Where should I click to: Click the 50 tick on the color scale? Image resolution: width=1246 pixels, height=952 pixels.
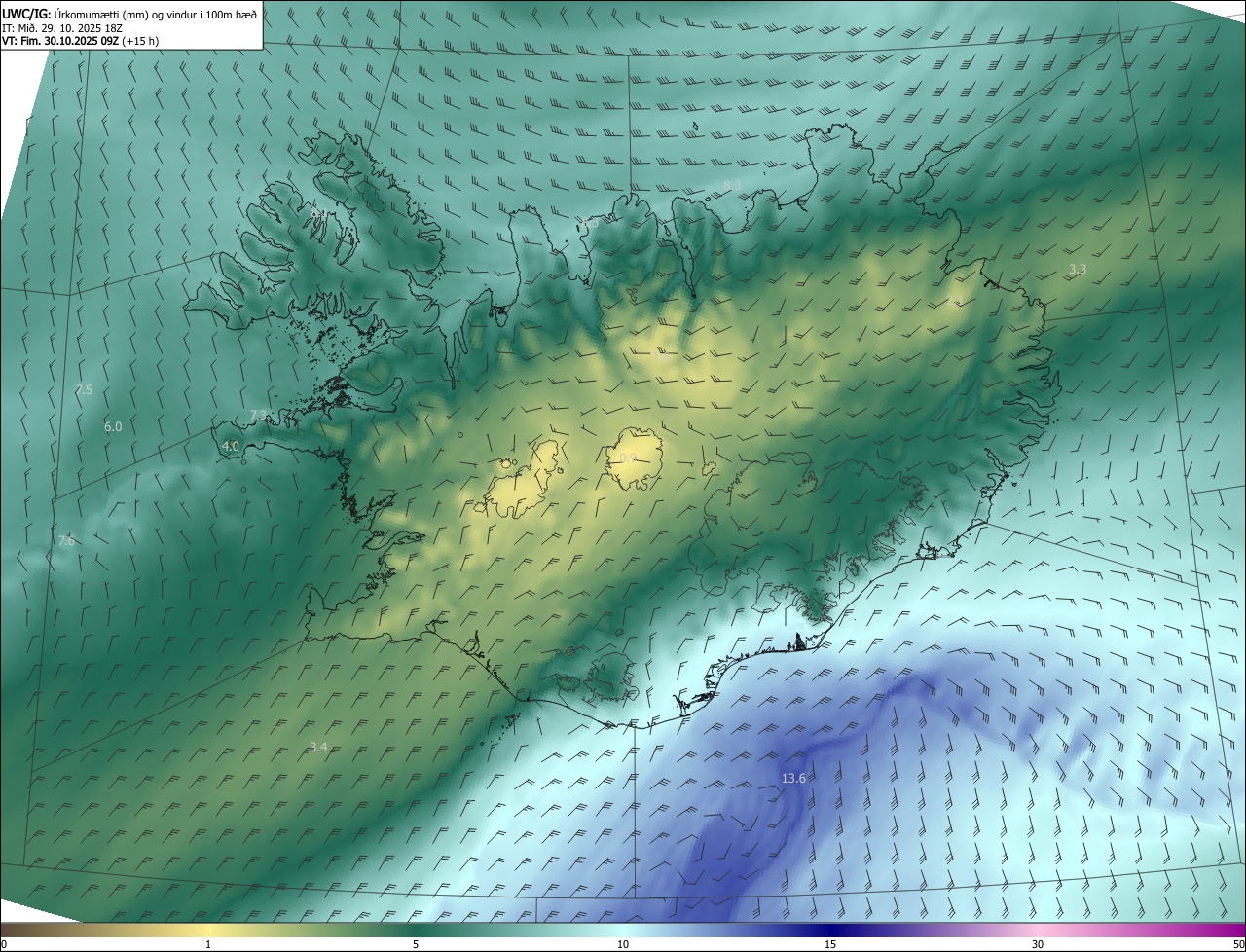[x=1238, y=944]
